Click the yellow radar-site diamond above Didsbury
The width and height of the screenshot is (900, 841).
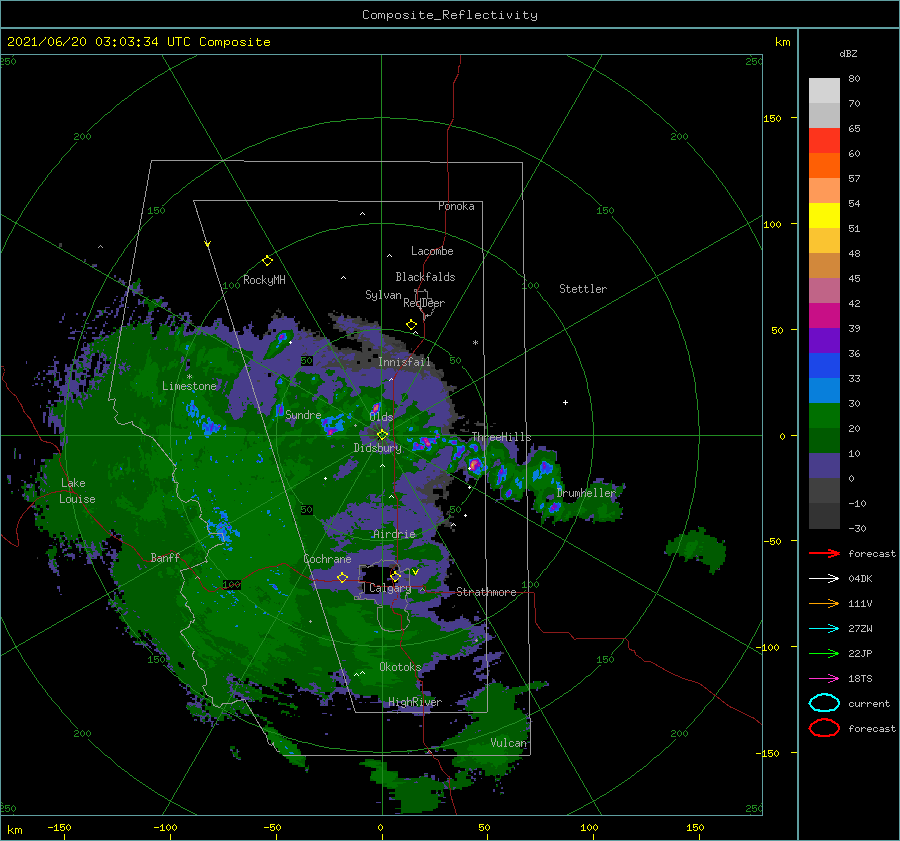(382, 435)
